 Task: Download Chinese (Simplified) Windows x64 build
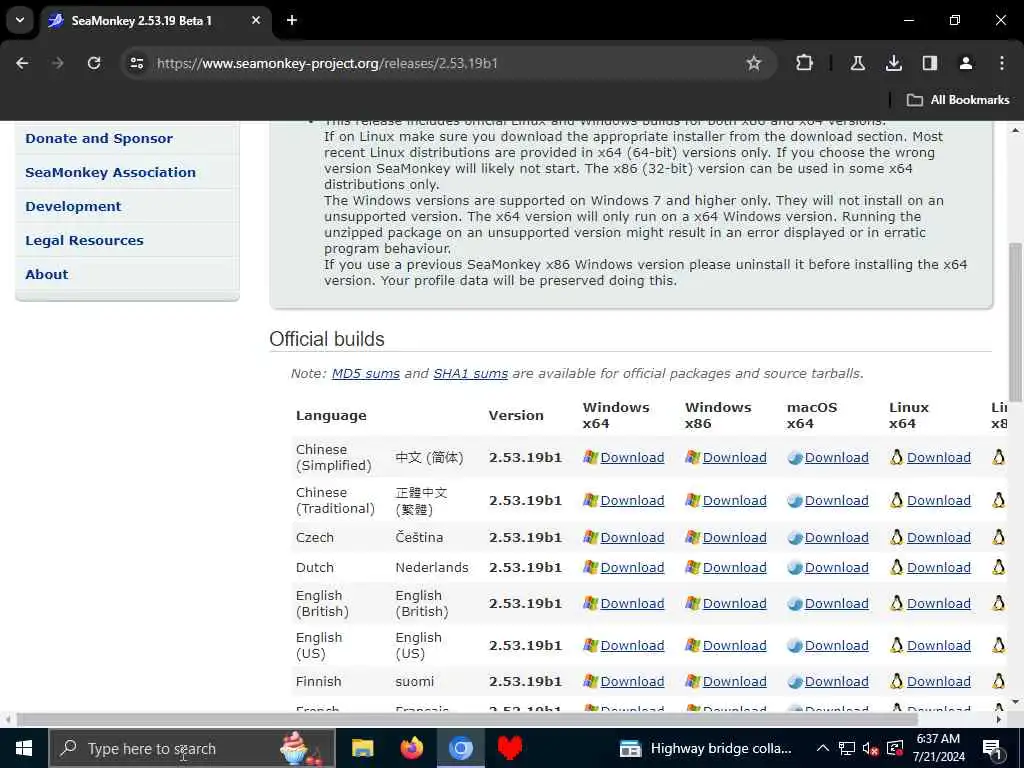[x=632, y=458]
